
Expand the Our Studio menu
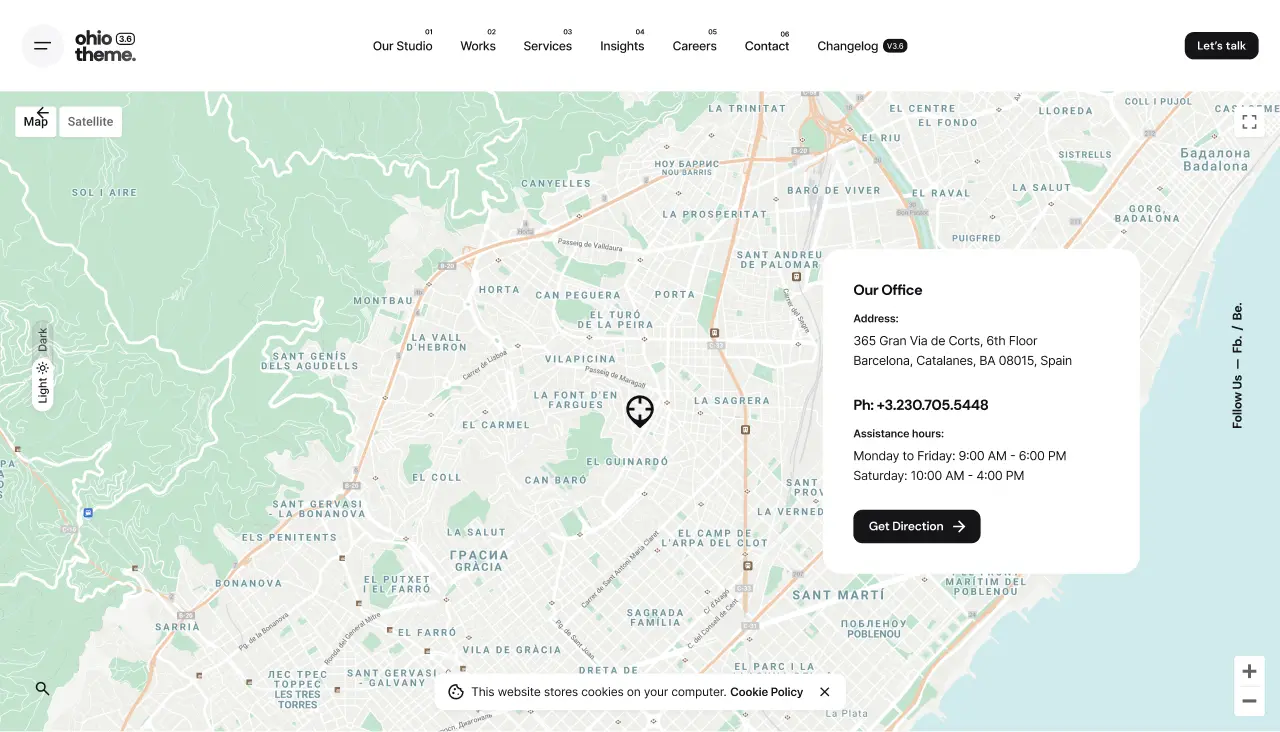[402, 46]
